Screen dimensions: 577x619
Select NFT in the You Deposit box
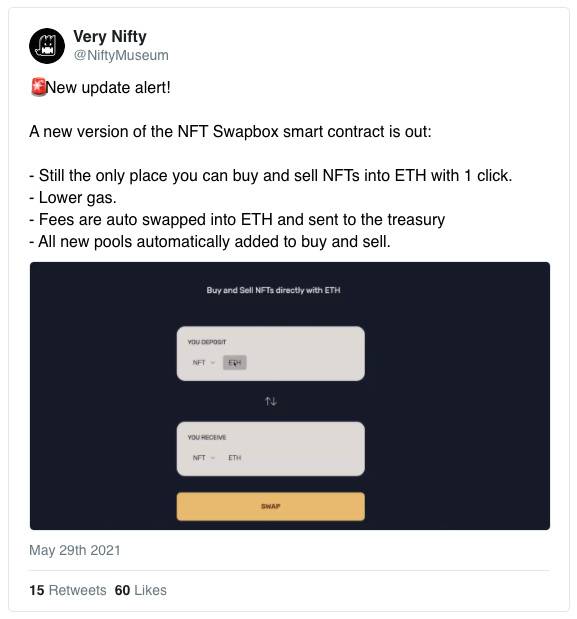click(x=199, y=362)
